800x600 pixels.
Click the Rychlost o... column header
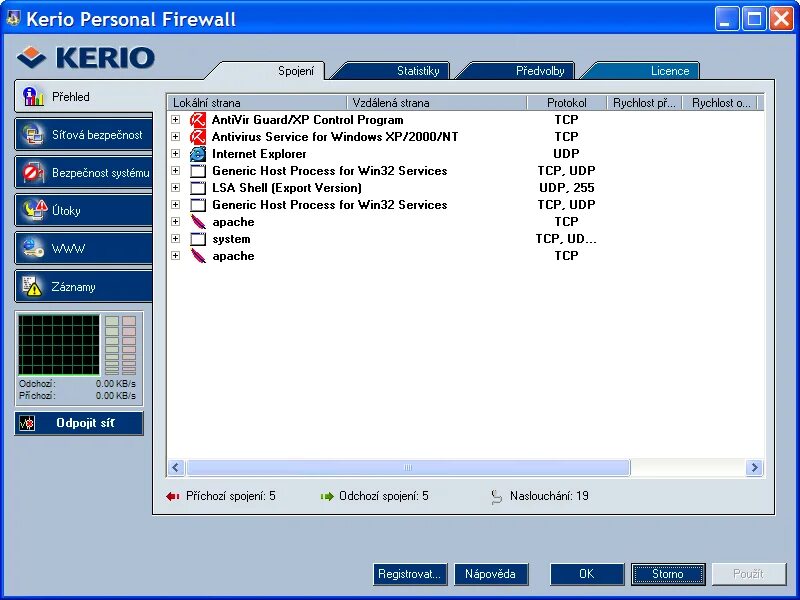tap(720, 103)
